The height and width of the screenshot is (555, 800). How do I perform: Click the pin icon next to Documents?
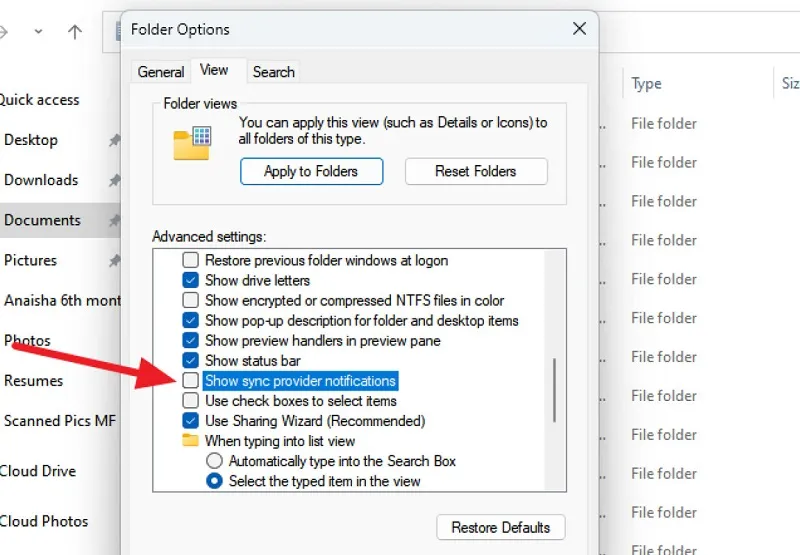click(x=115, y=220)
